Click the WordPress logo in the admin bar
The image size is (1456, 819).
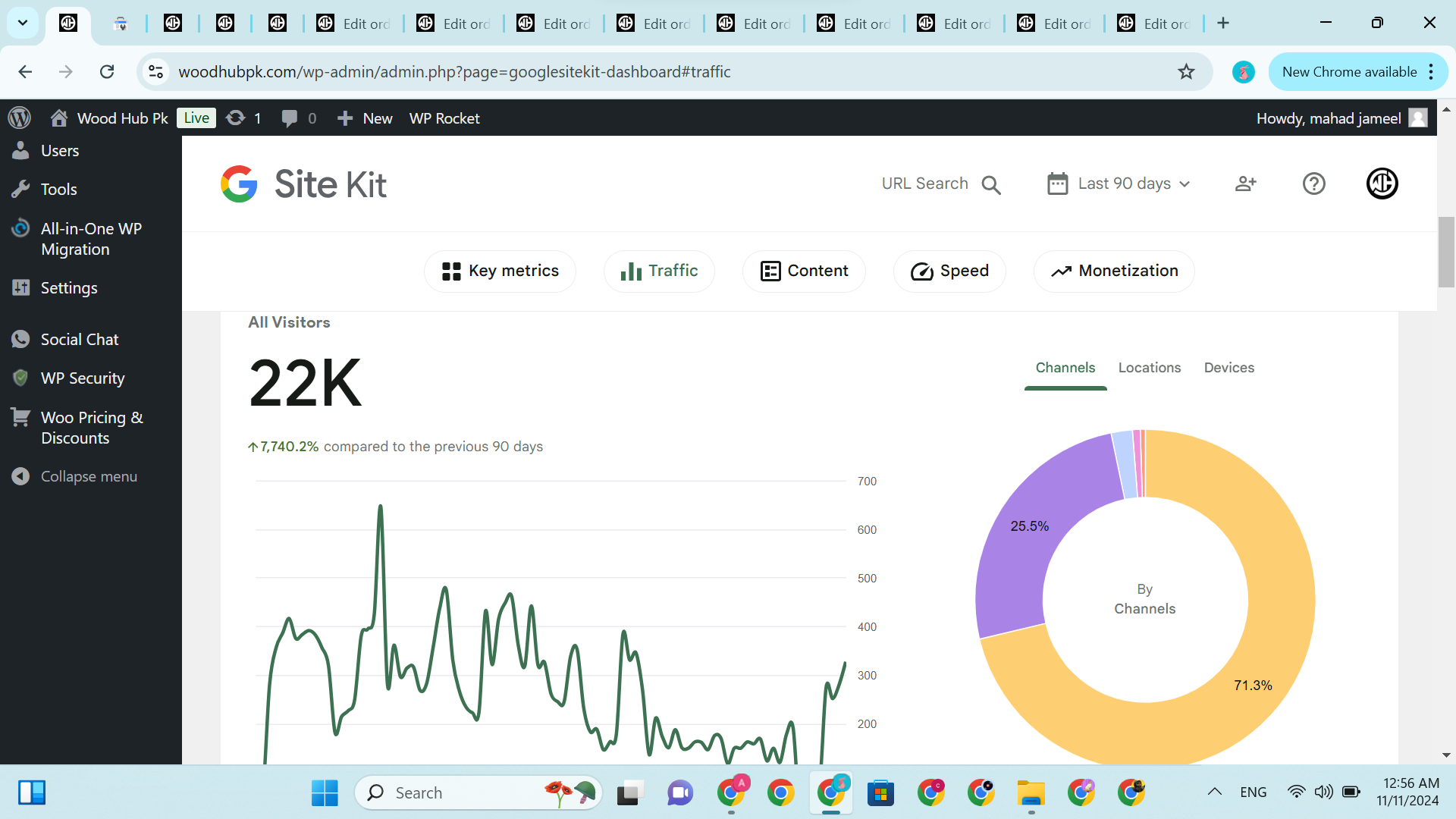(20, 118)
